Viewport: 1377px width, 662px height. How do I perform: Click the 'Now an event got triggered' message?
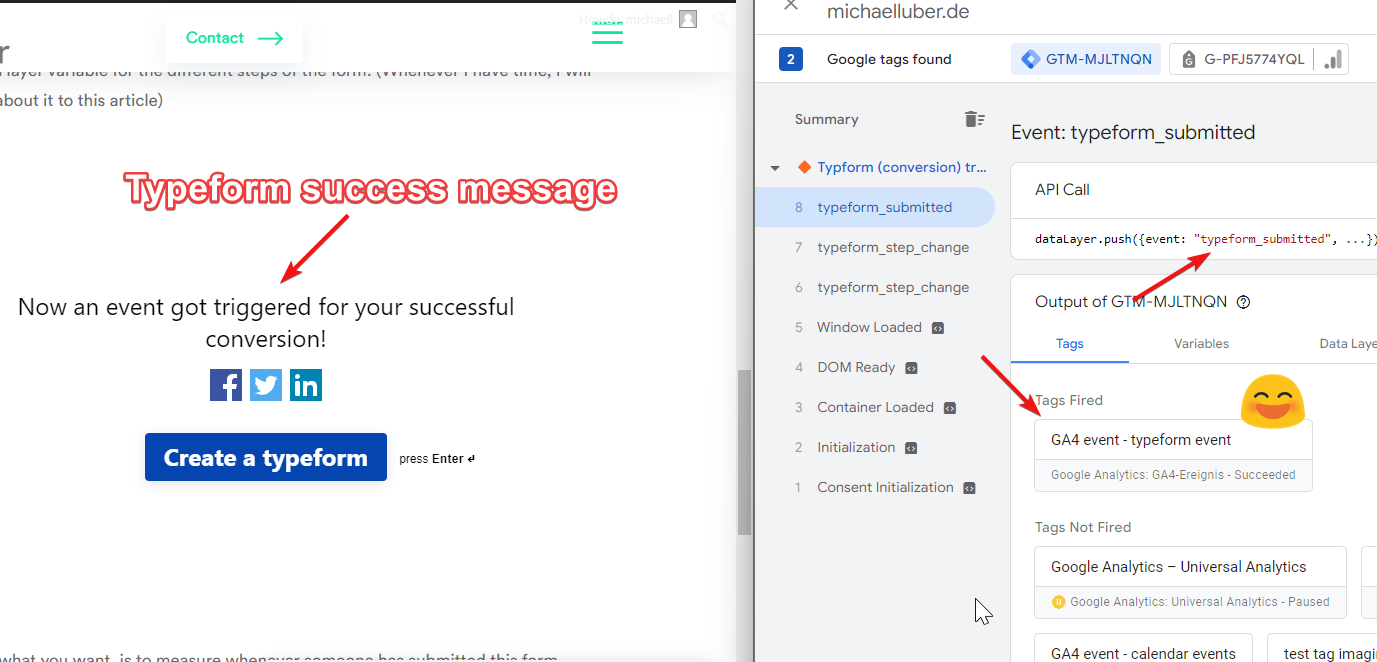tap(266, 322)
